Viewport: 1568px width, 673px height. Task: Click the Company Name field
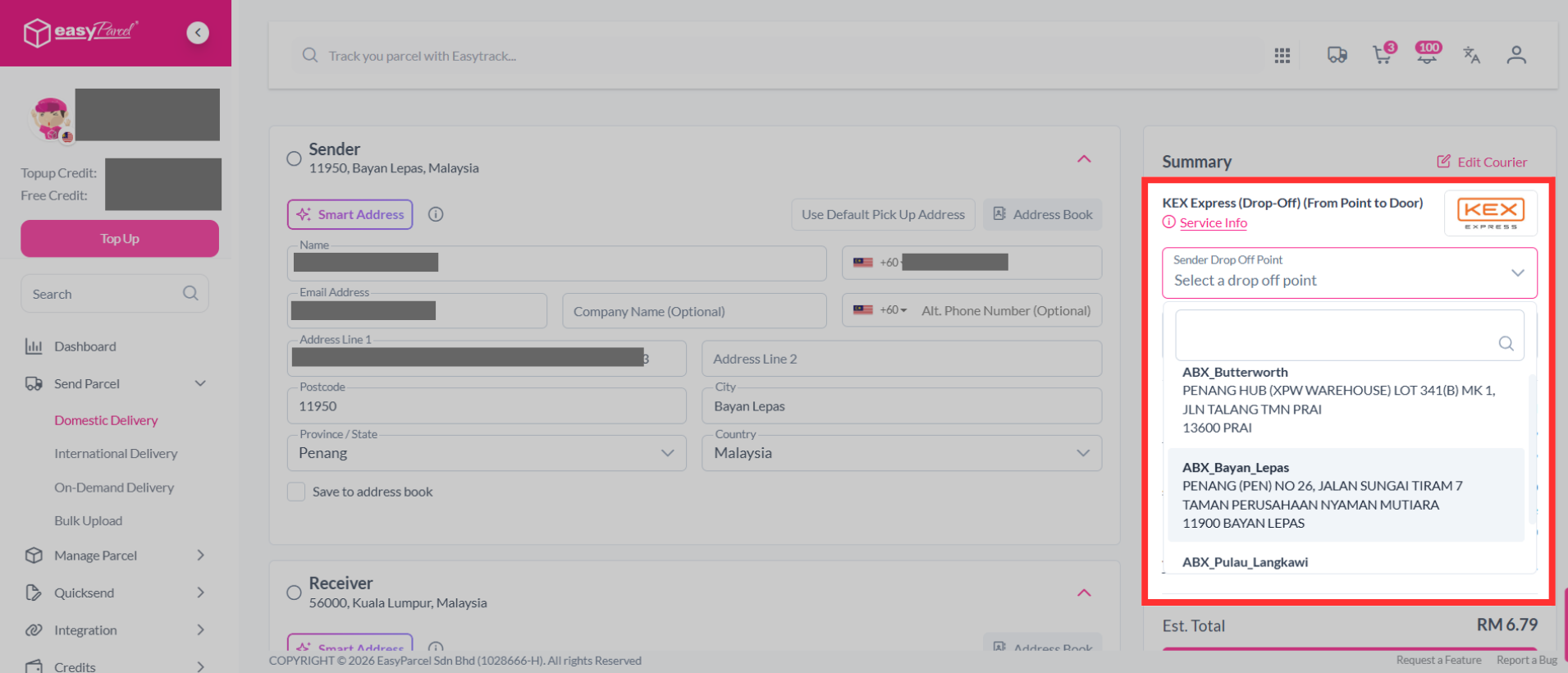(694, 311)
